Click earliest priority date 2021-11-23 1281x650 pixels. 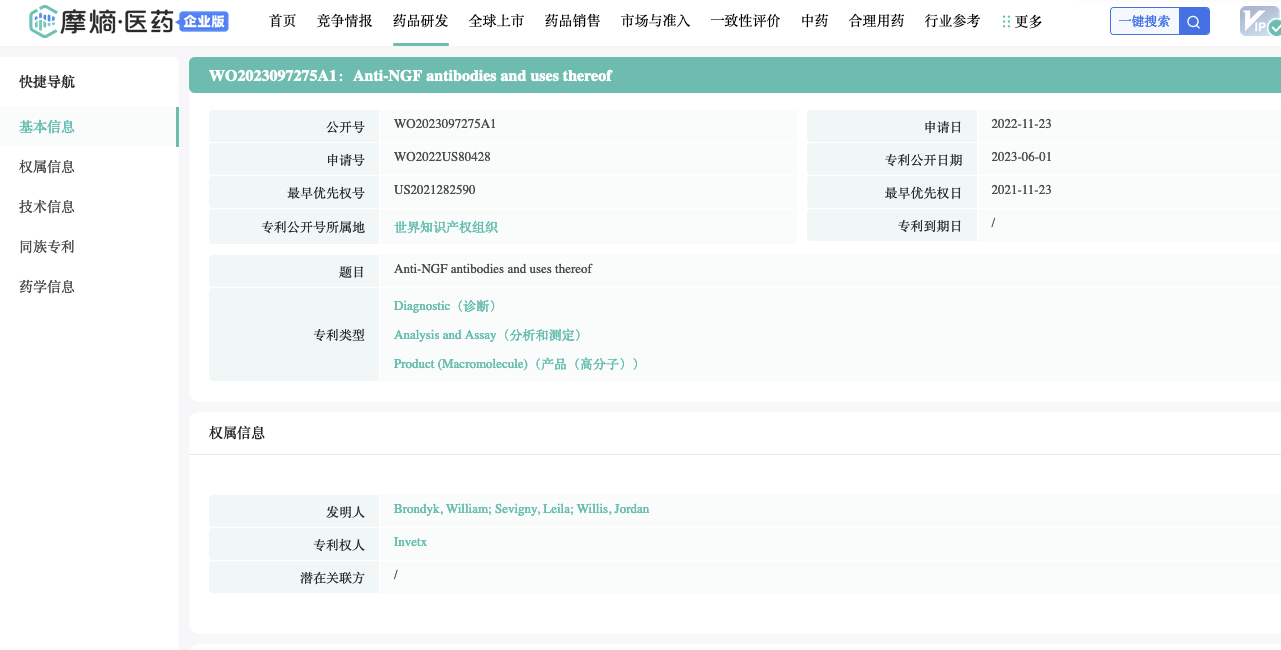pos(1021,190)
